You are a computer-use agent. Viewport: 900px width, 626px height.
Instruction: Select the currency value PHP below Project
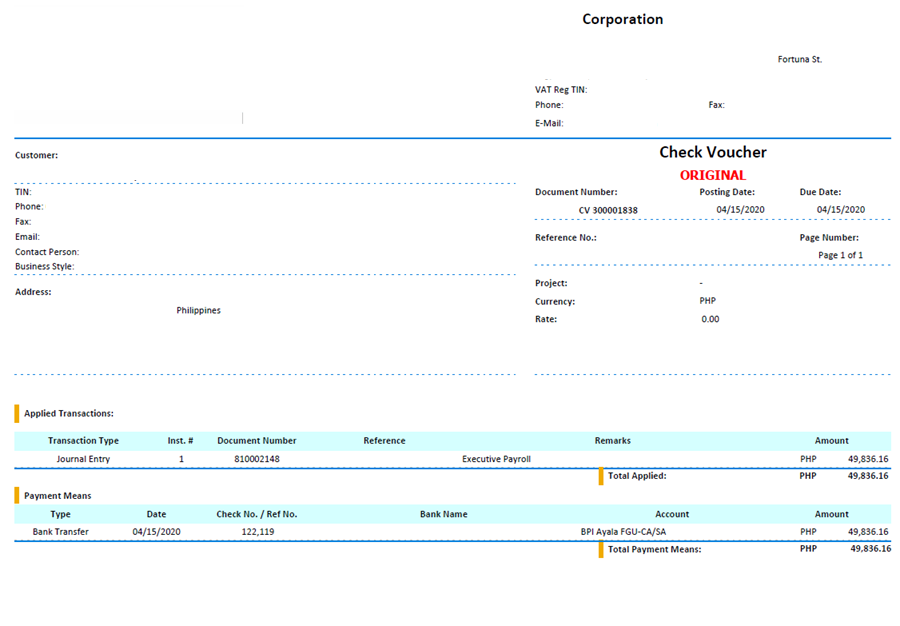click(x=707, y=301)
